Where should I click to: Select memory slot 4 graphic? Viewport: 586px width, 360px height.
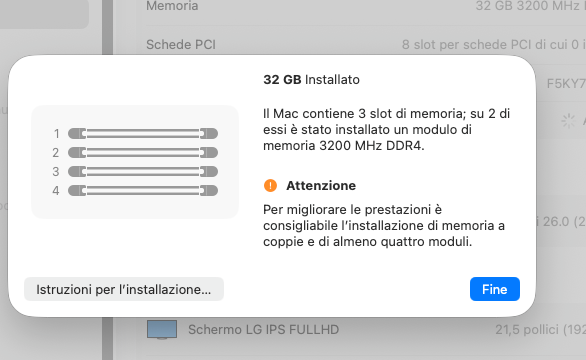pos(143,191)
